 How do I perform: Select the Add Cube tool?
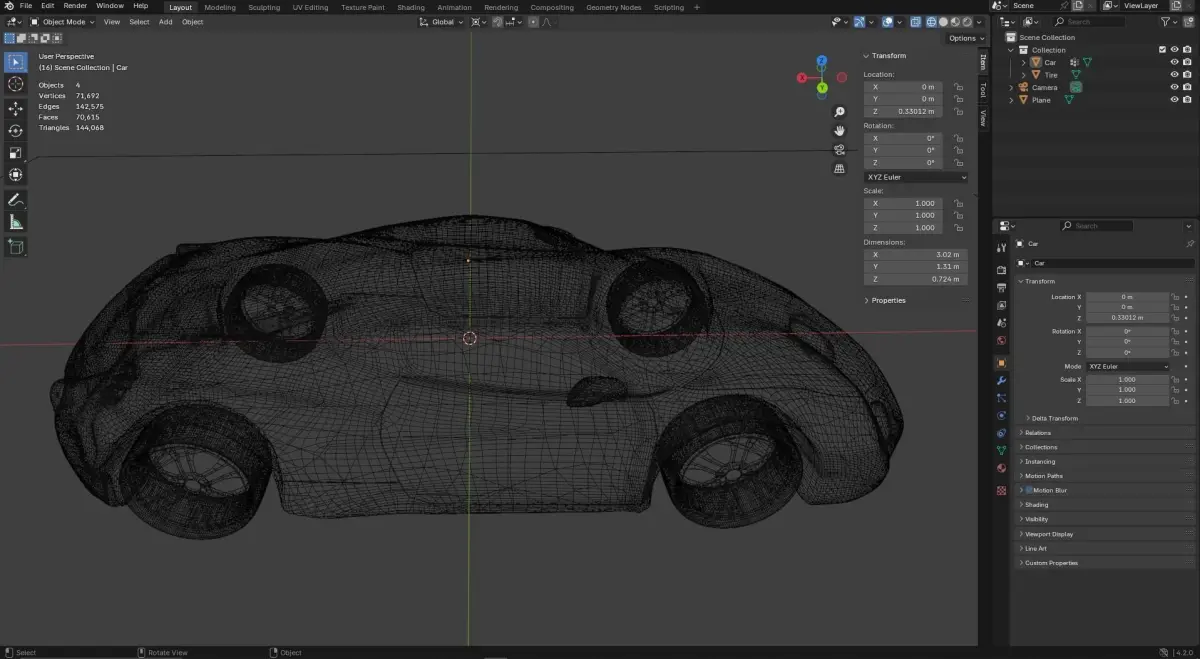pyautogui.click(x=16, y=246)
